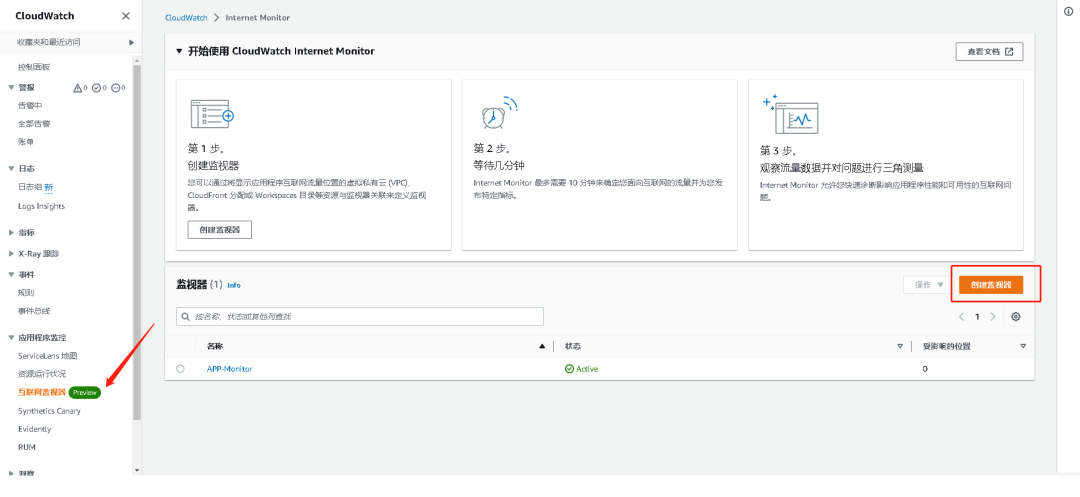The width and height of the screenshot is (1080, 497).
Task: Collapse the 开始使用 CloudWatch Internet Monitor panel
Action: [x=180, y=52]
